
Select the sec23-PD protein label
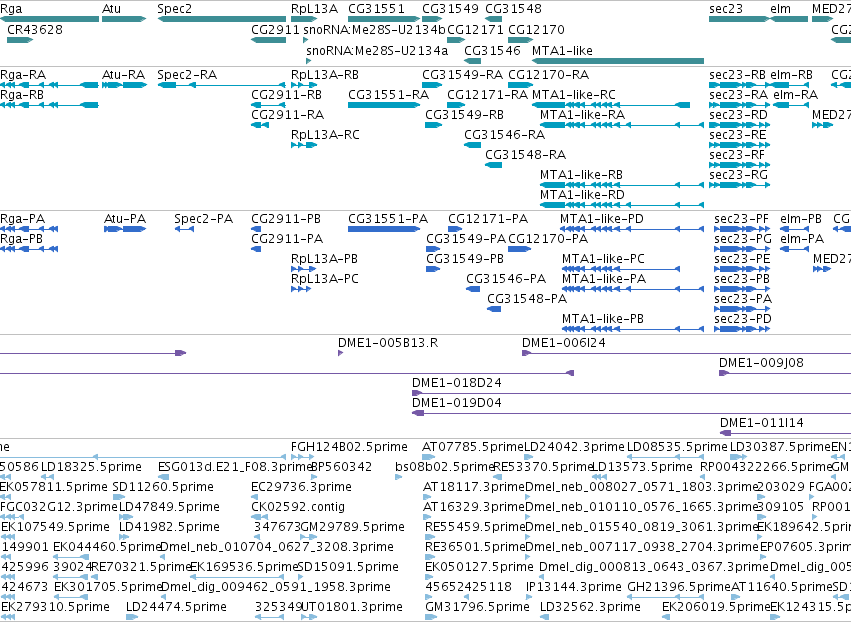coord(743,319)
